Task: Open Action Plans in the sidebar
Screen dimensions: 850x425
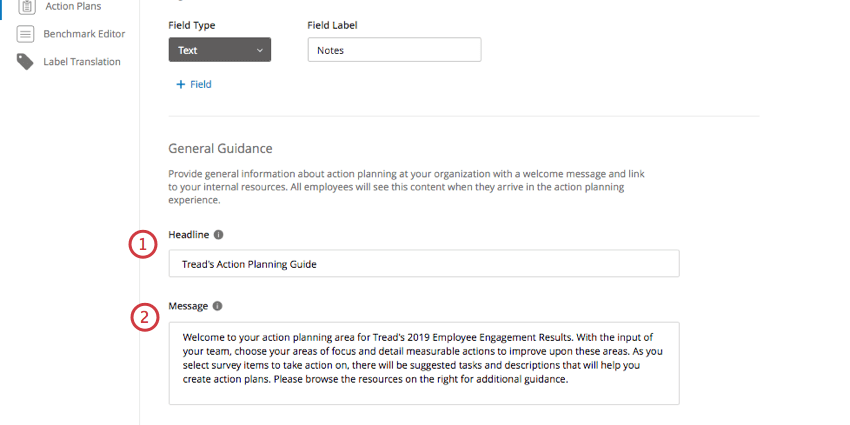Action: (73, 7)
